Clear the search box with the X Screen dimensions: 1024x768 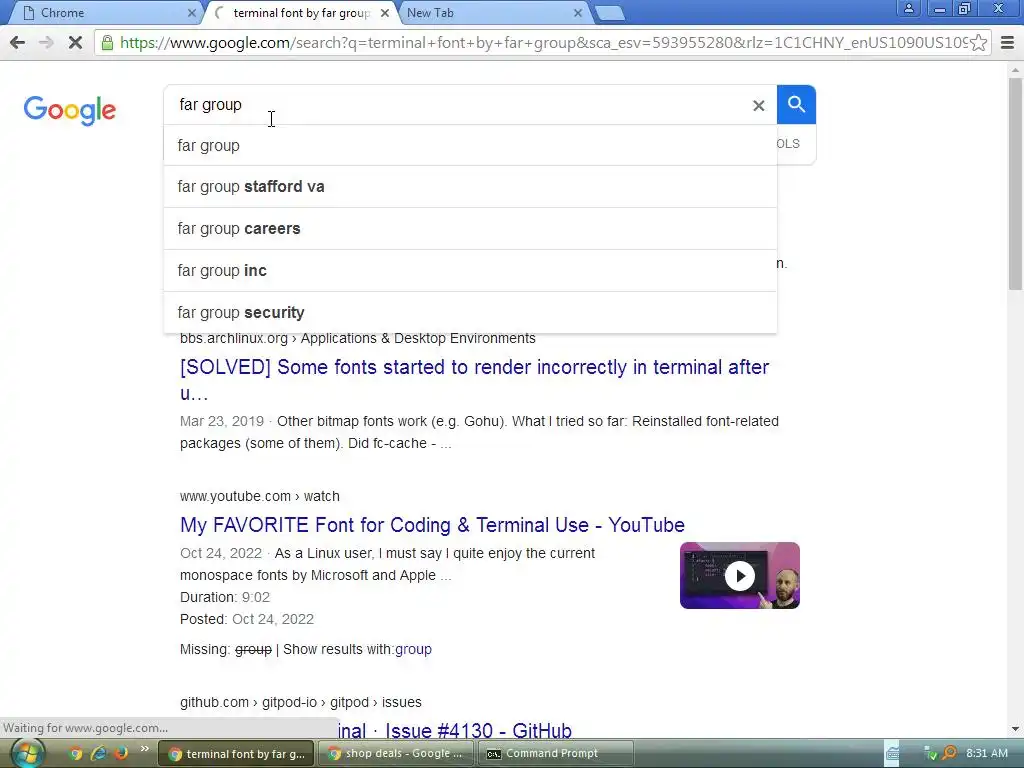(758, 105)
